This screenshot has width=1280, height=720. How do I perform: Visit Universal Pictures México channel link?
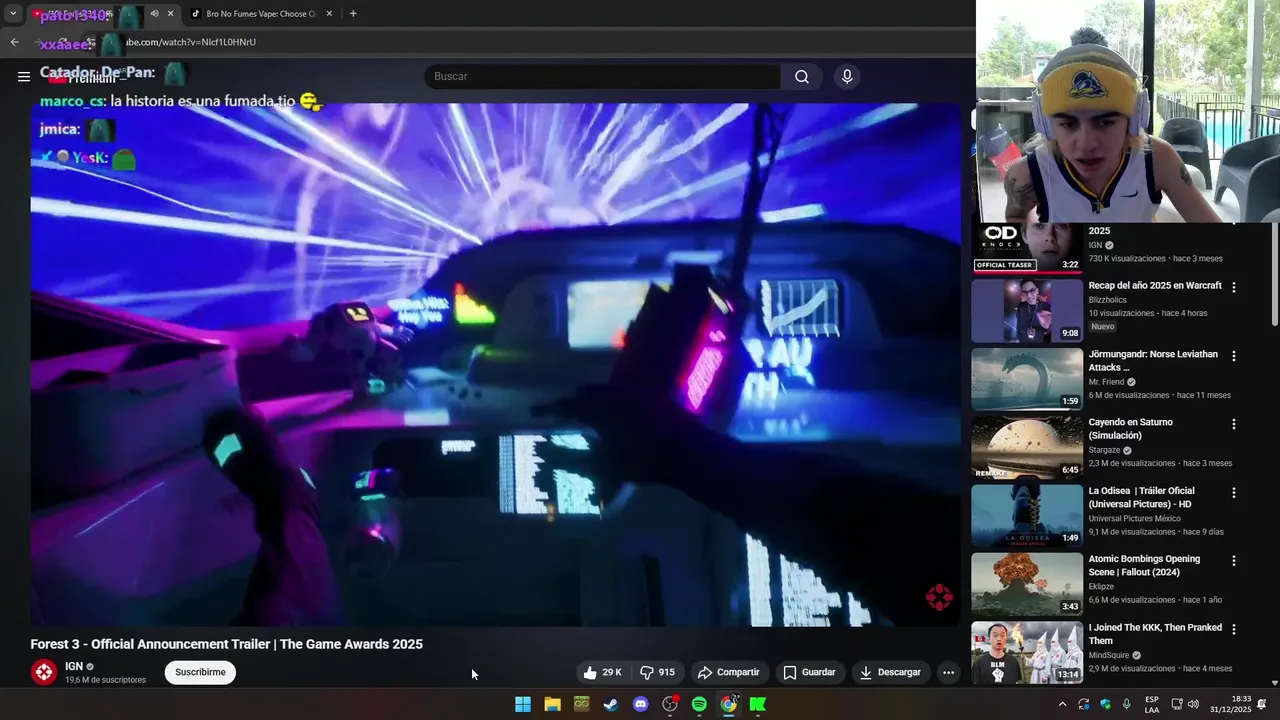click(1135, 518)
